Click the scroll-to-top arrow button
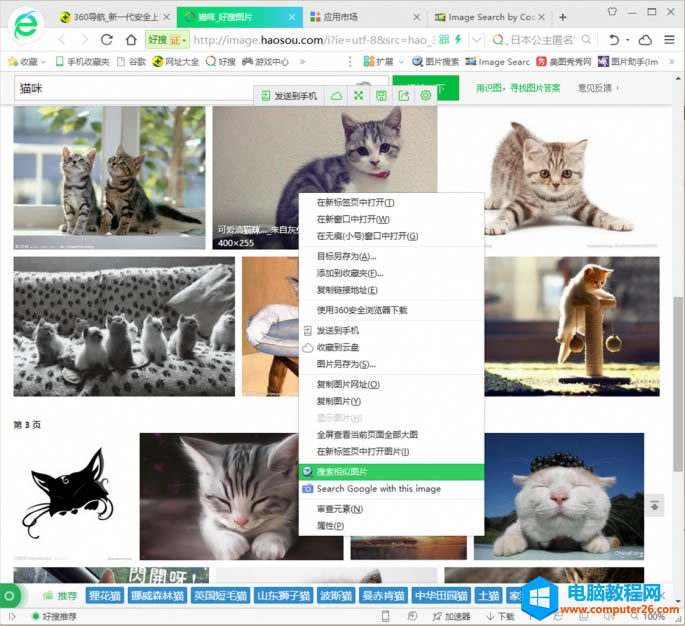685x626 pixels. tap(654, 506)
